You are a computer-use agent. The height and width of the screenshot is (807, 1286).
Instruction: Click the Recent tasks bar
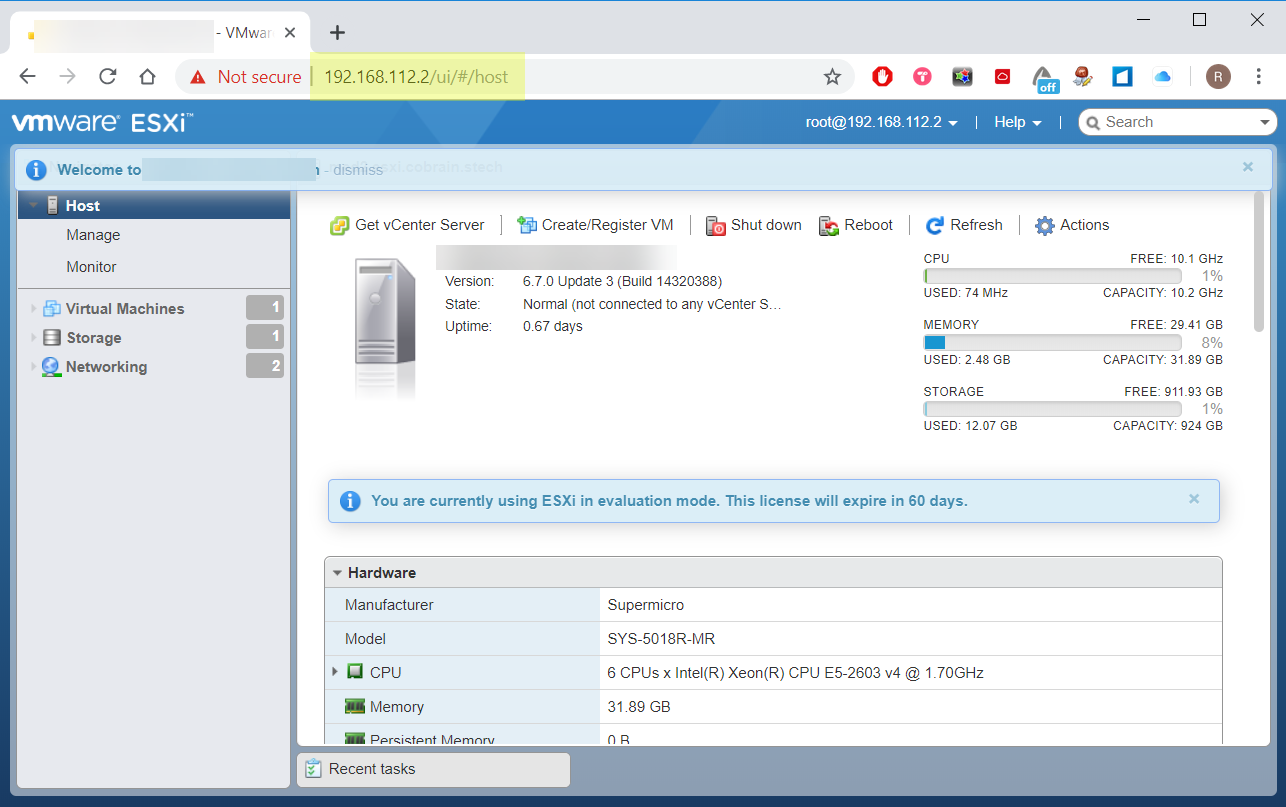click(x=433, y=769)
